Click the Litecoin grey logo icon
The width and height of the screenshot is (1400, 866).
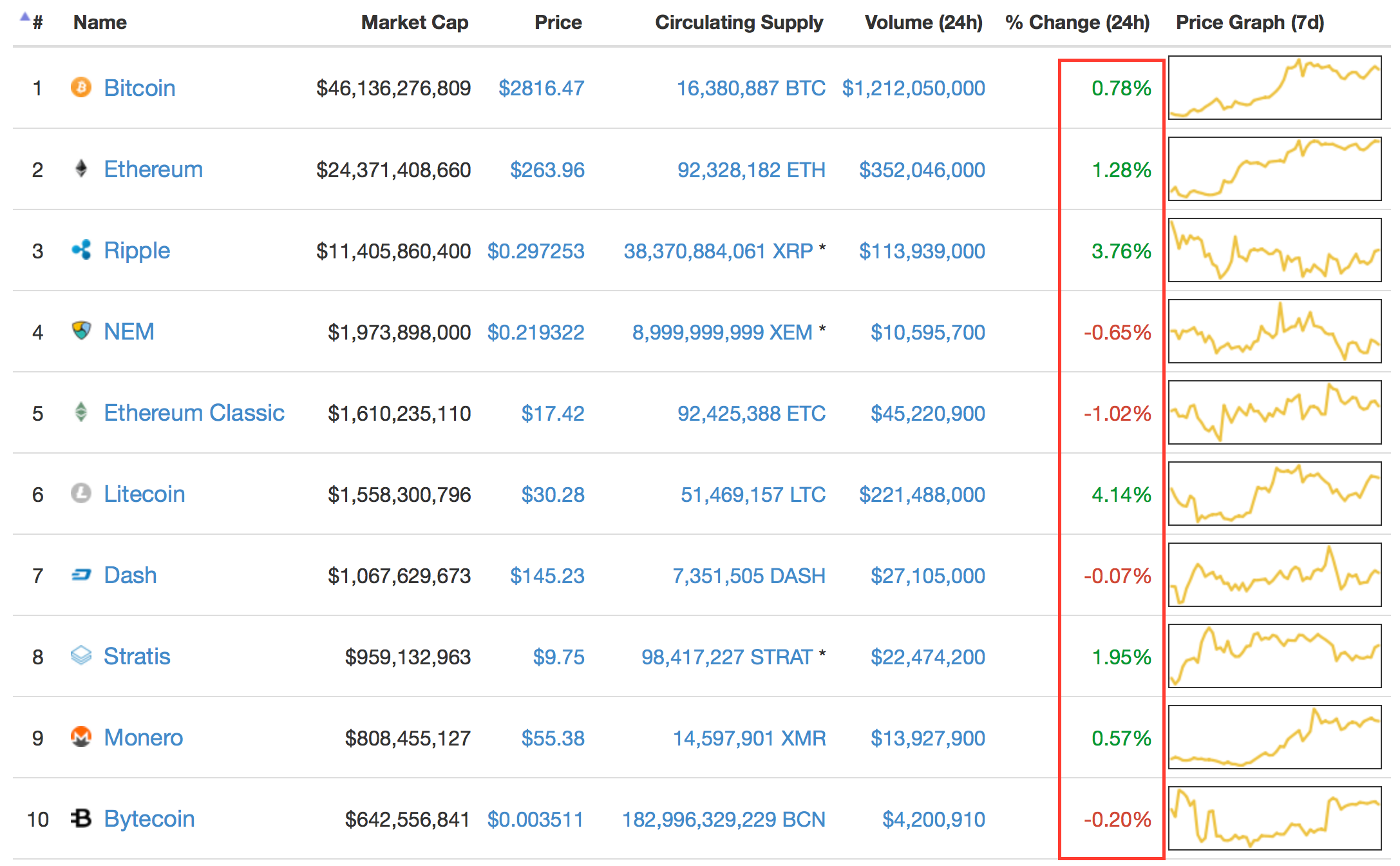point(80,494)
